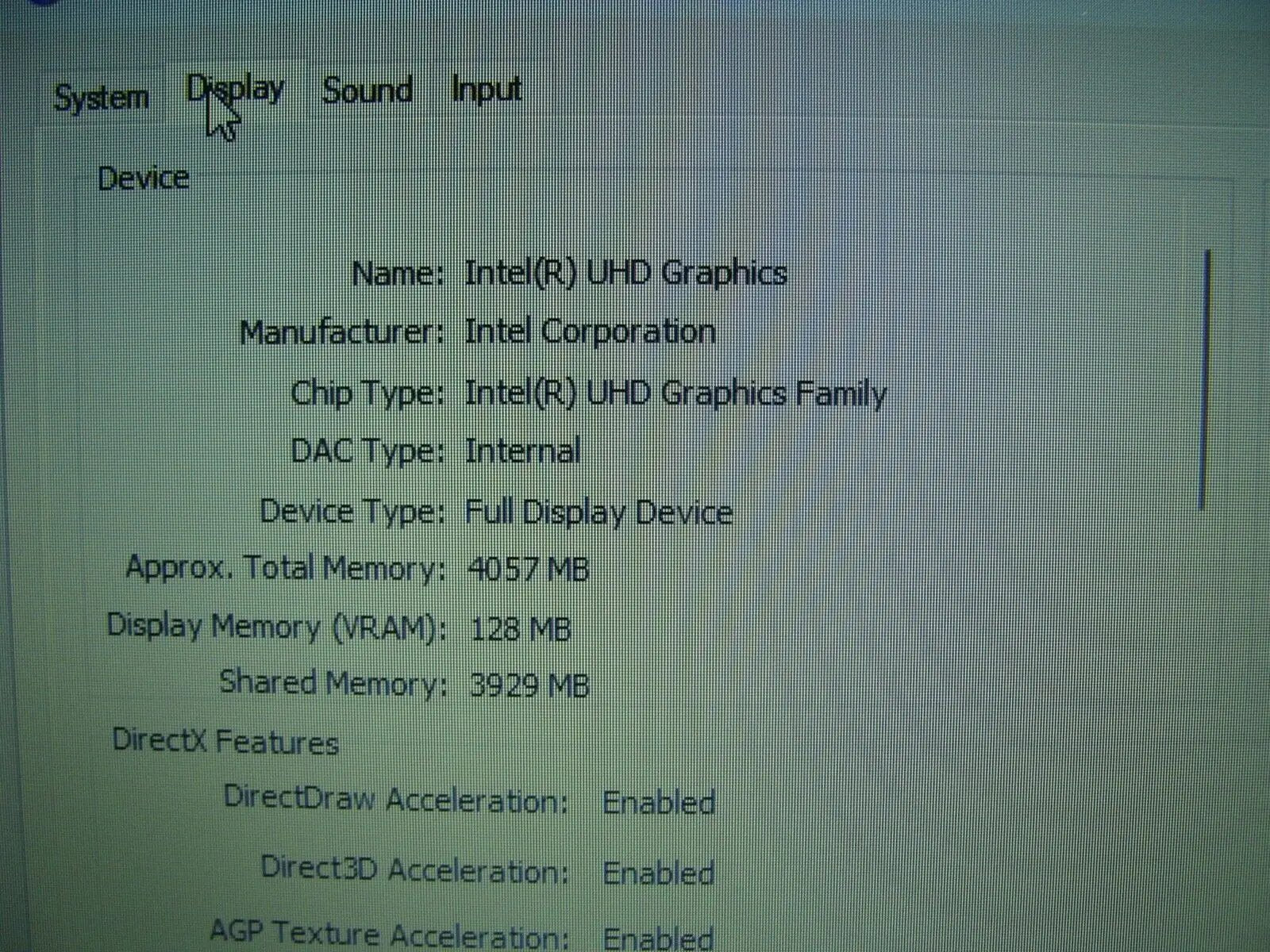
Task: Click the Device list vertical scrollbar
Action: 1205,379
